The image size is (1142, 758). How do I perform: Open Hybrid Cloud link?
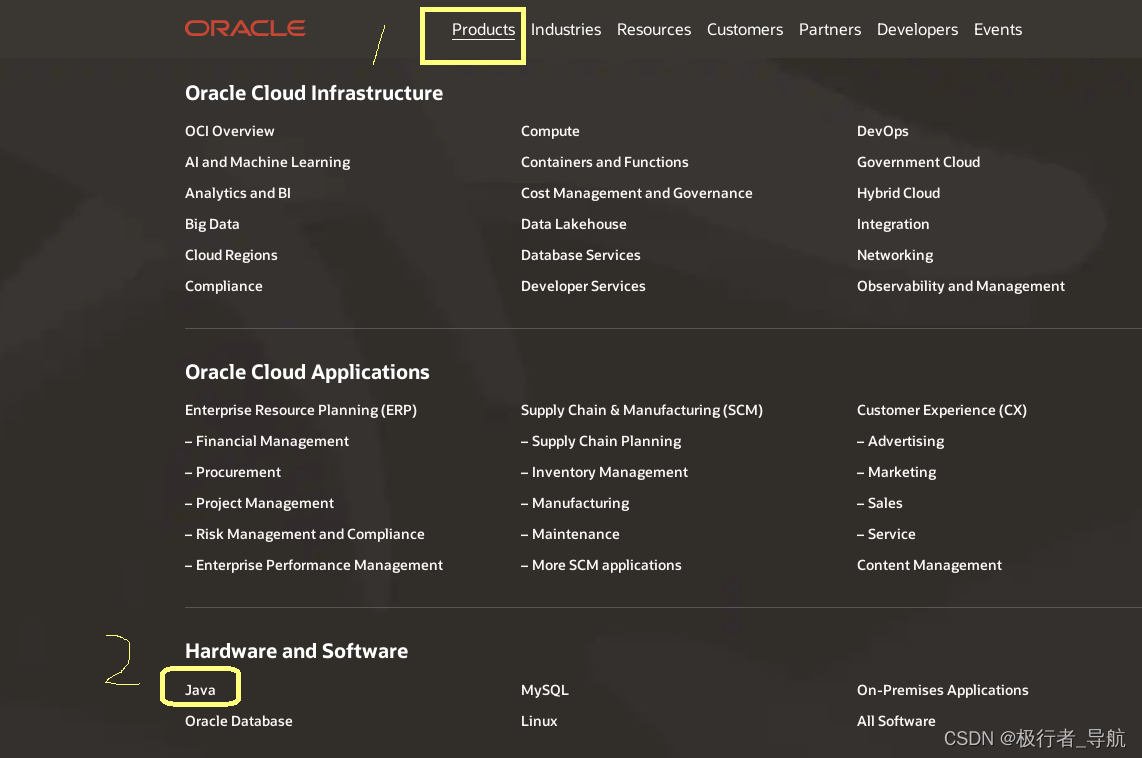click(x=898, y=193)
